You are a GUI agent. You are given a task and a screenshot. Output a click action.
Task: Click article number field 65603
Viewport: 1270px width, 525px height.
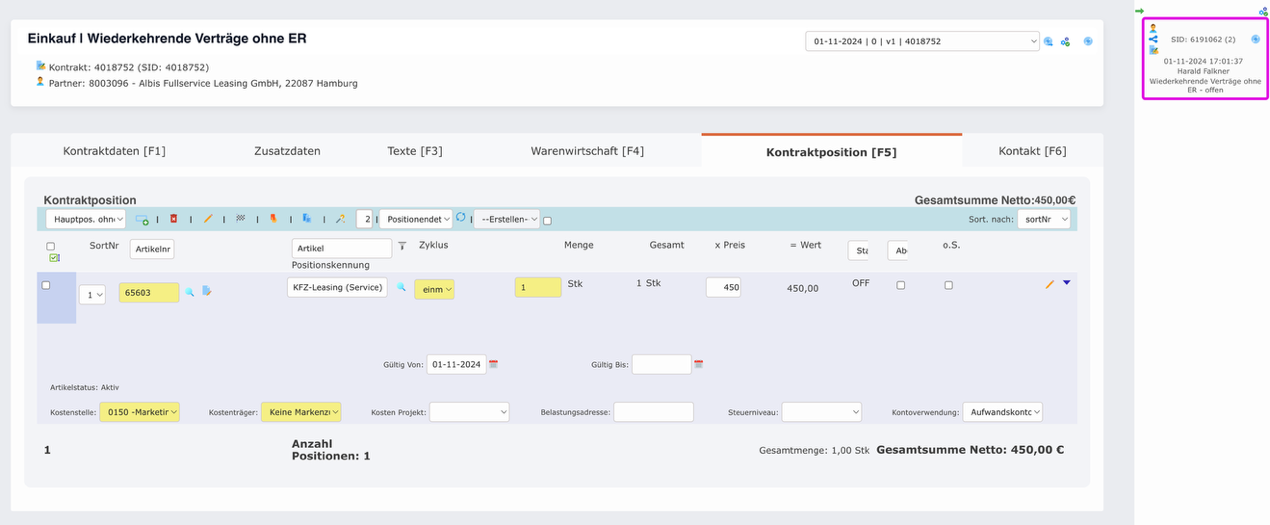pyautogui.click(x=149, y=292)
